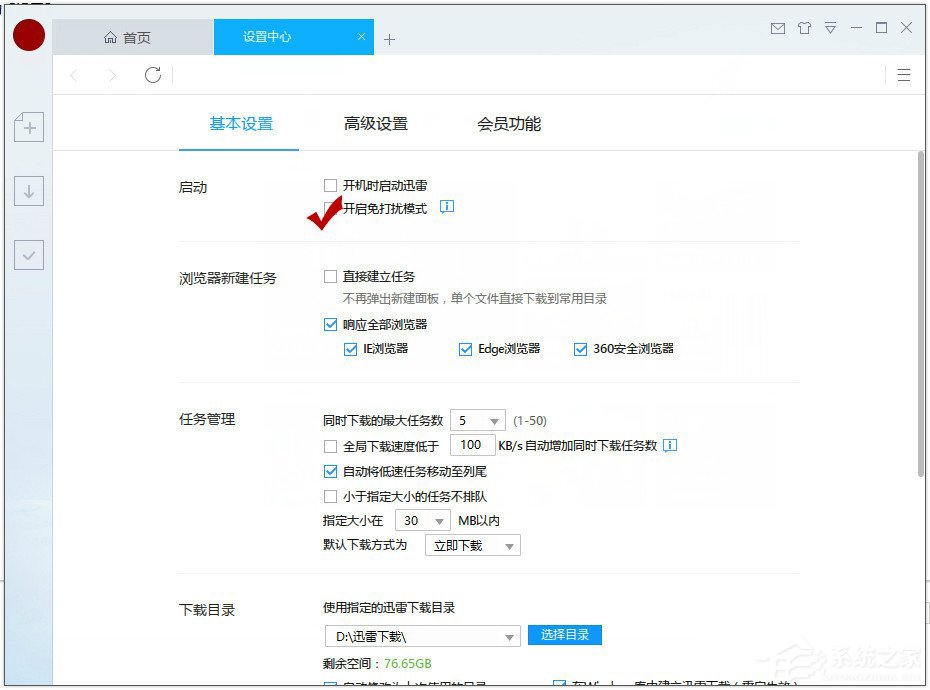
Task: Open the 指定大小在 size dropdown
Action: click(423, 520)
